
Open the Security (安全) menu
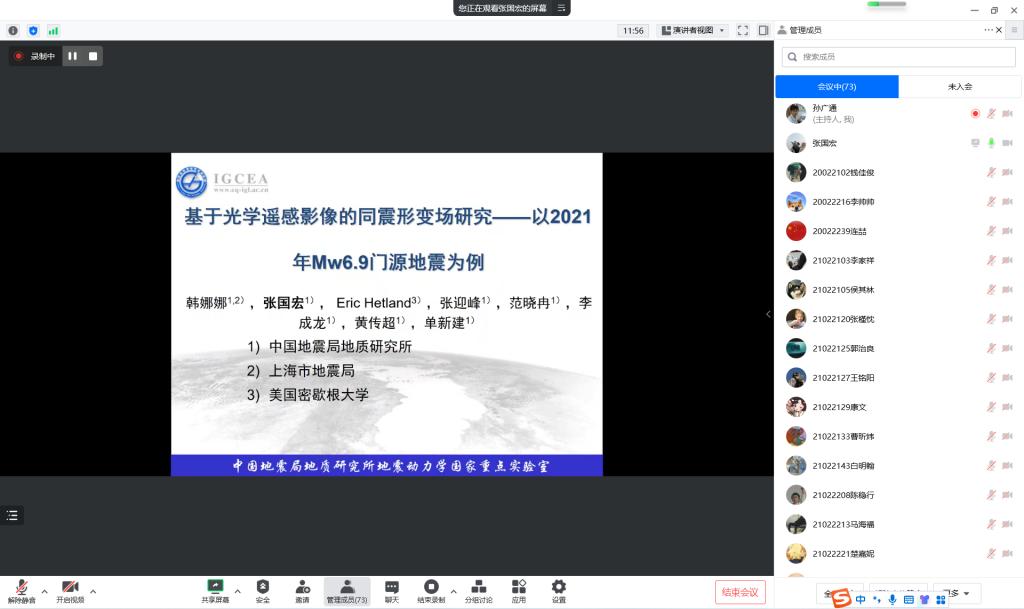262,587
